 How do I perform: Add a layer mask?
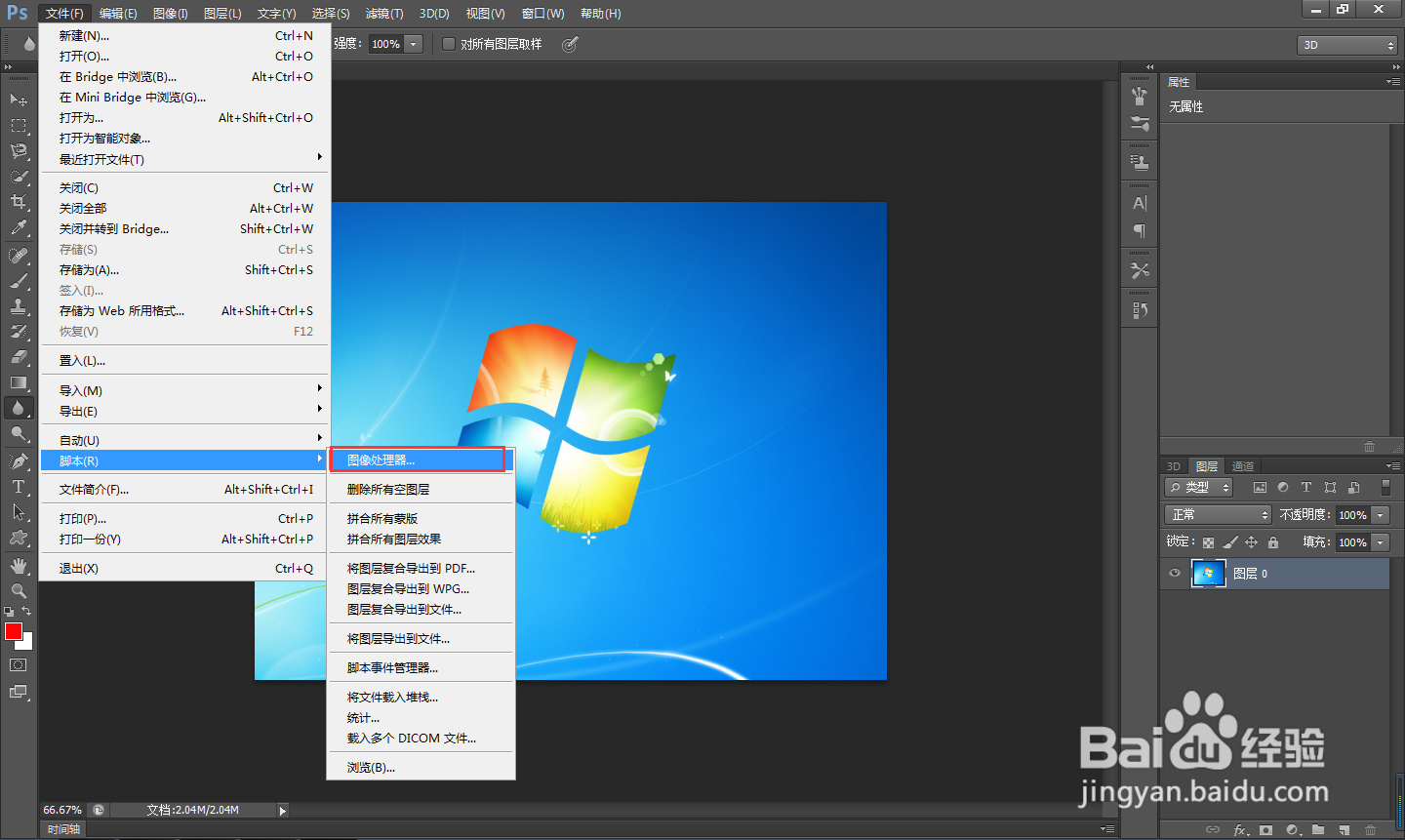(1266, 830)
